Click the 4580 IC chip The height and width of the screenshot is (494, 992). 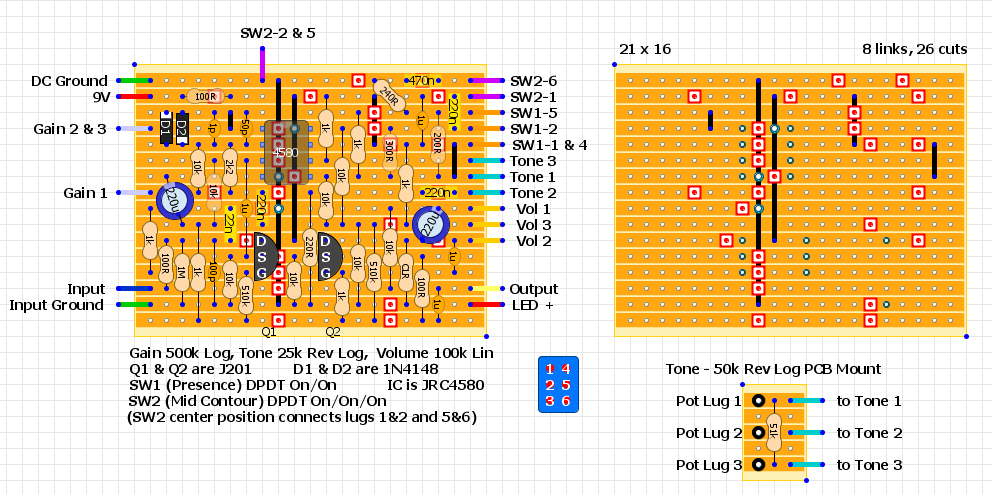286,153
